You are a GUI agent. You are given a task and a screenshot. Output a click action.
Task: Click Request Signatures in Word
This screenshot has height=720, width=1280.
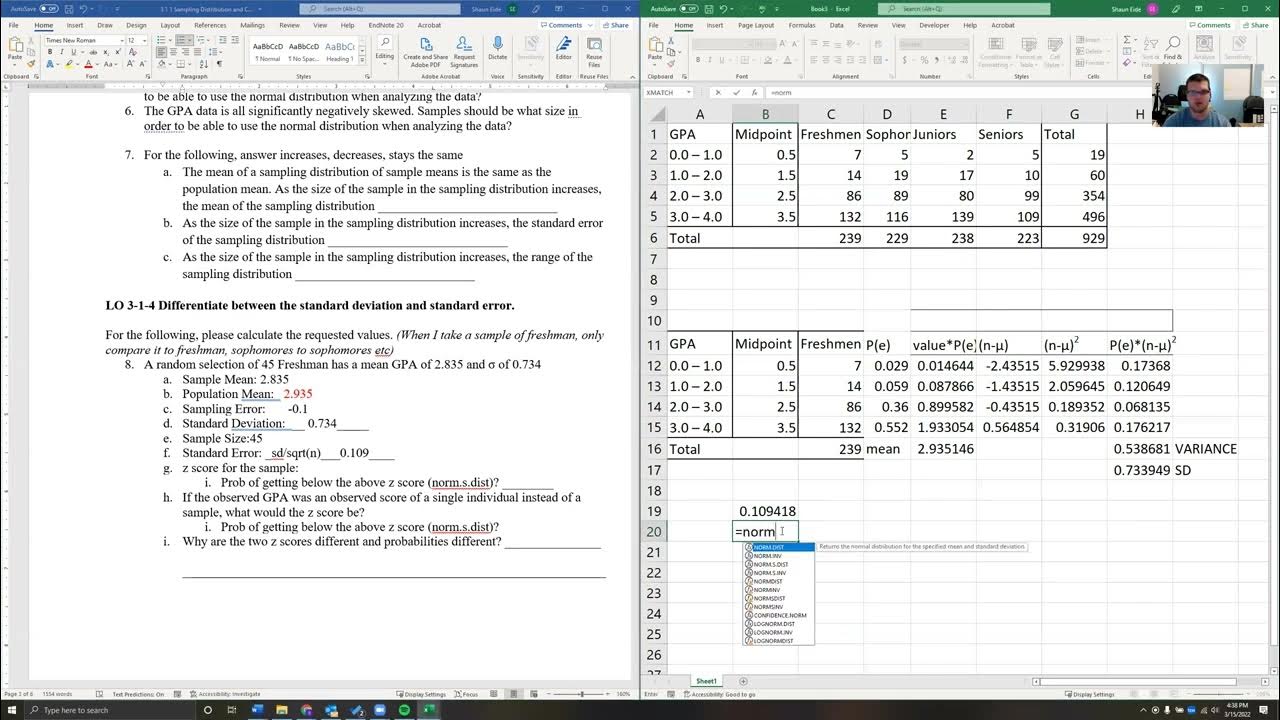(464, 52)
